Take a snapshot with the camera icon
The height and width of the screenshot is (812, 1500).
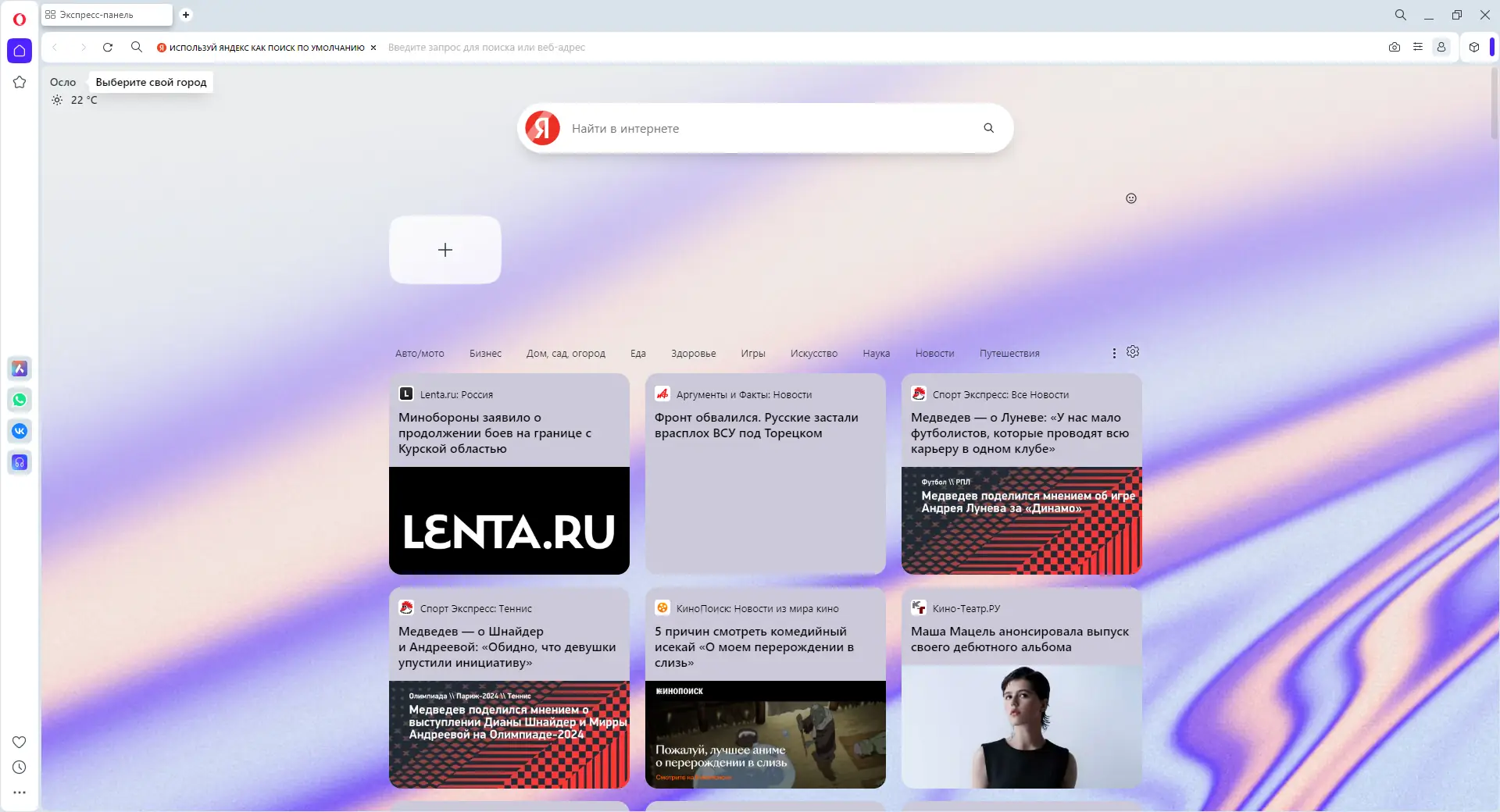click(x=1395, y=47)
